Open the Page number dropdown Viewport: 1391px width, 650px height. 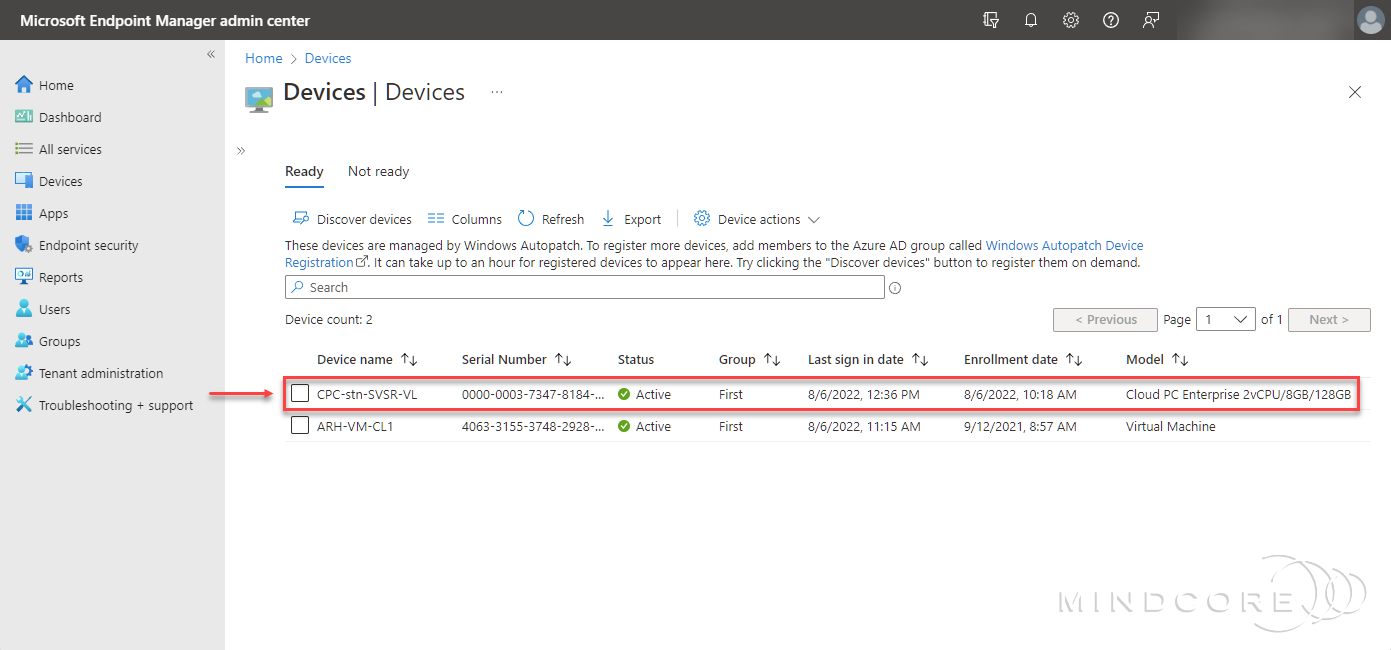coord(1226,318)
